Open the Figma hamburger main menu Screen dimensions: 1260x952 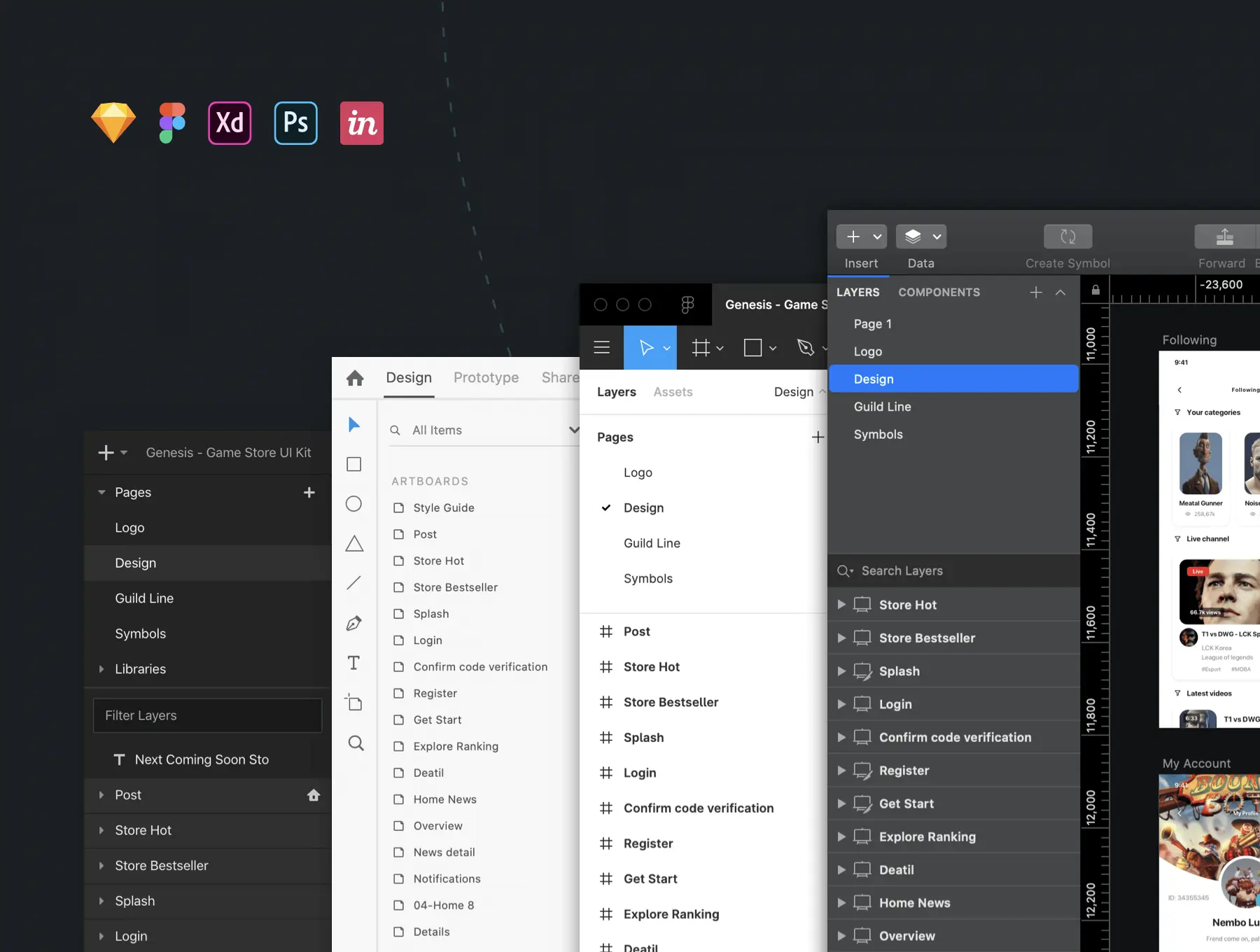(601, 347)
